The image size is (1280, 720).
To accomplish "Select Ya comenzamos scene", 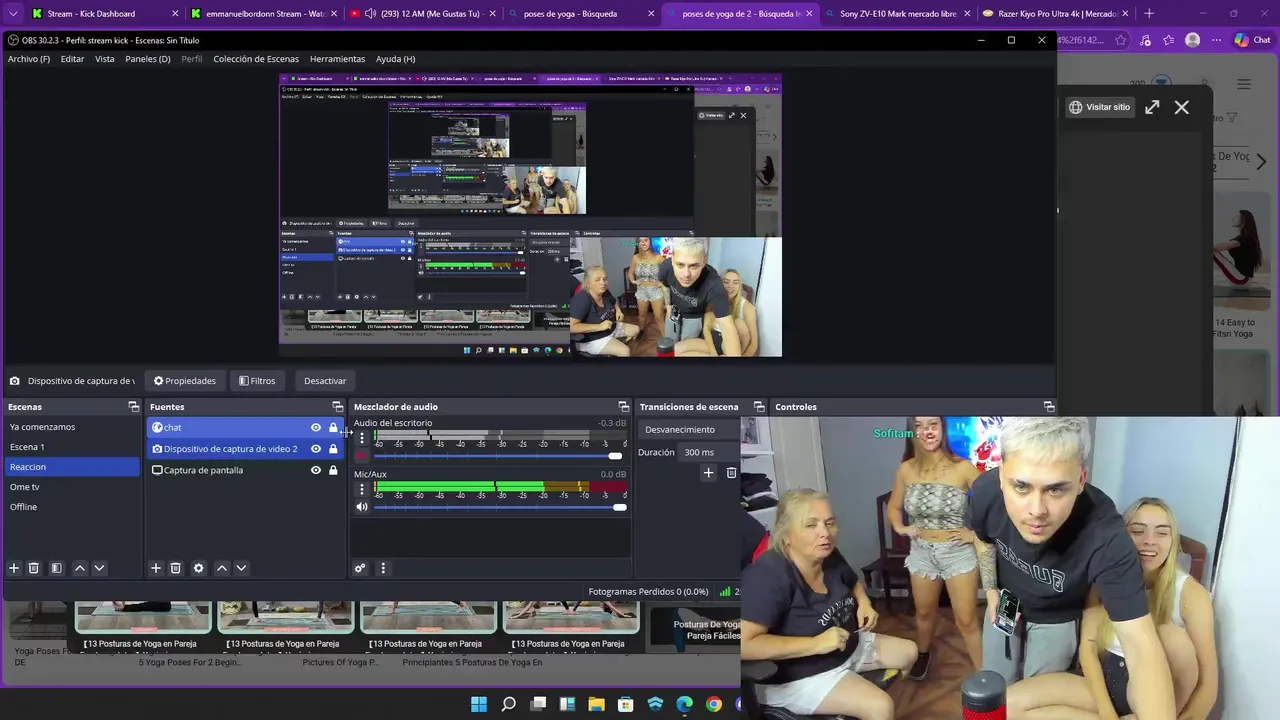I will 73,427.
